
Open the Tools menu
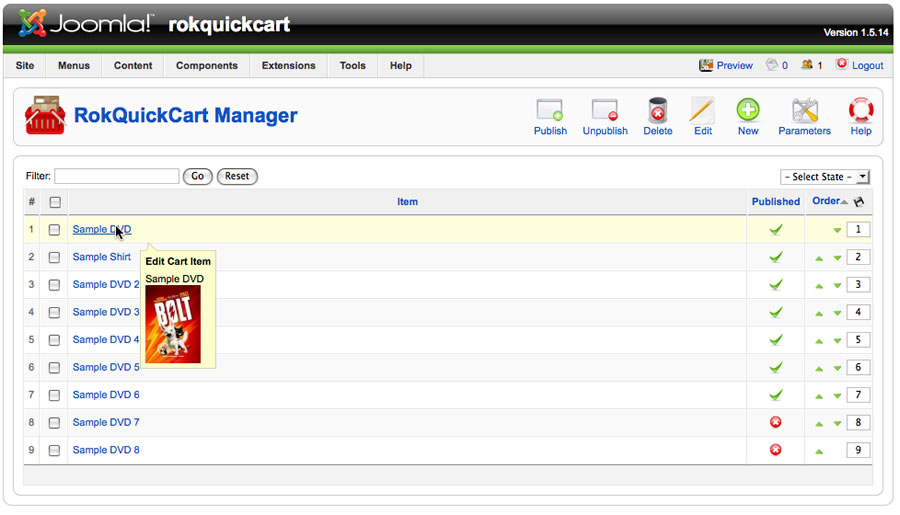pos(352,65)
